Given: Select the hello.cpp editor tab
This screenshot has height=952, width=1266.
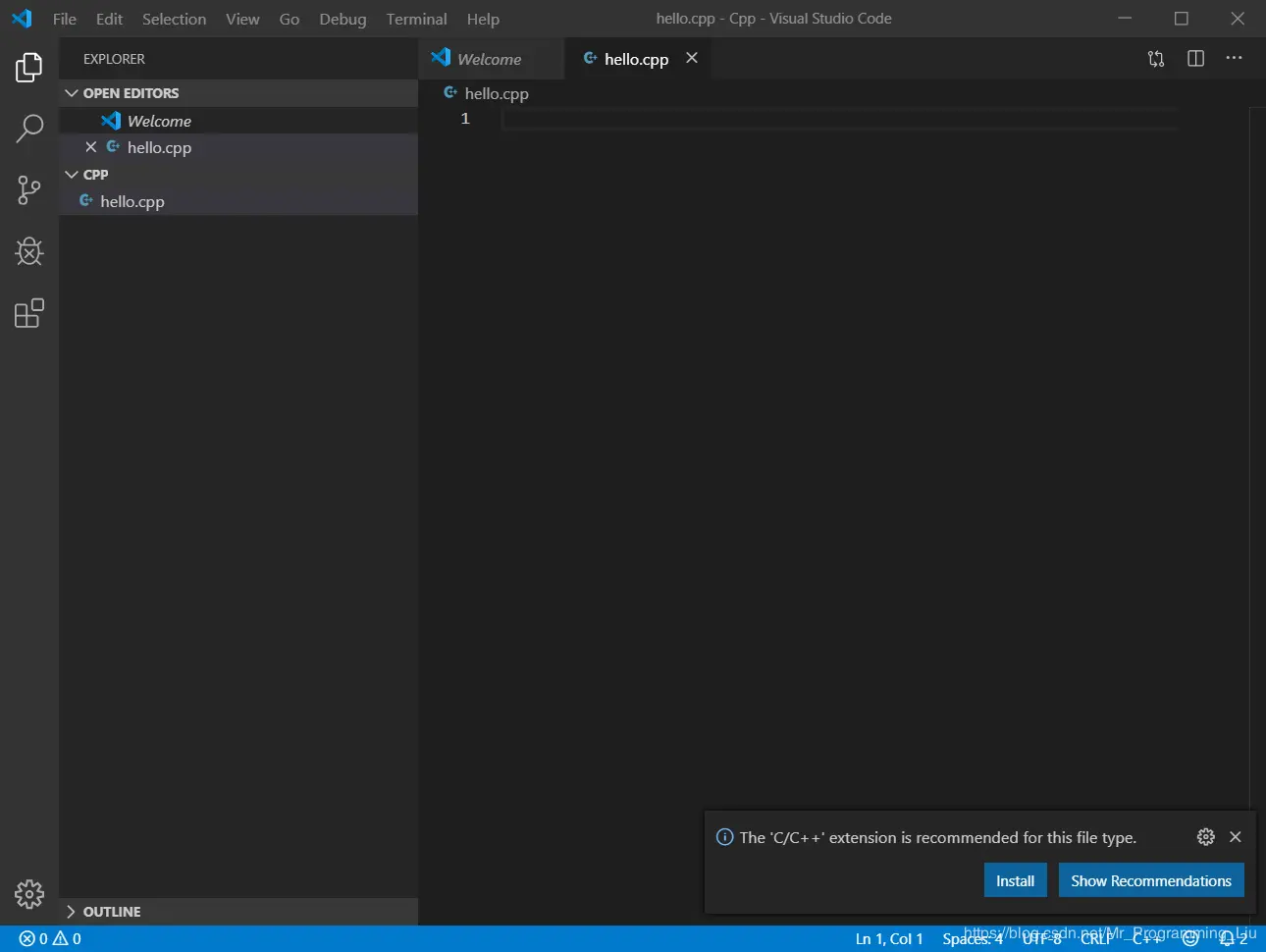Looking at the screenshot, I should (636, 59).
